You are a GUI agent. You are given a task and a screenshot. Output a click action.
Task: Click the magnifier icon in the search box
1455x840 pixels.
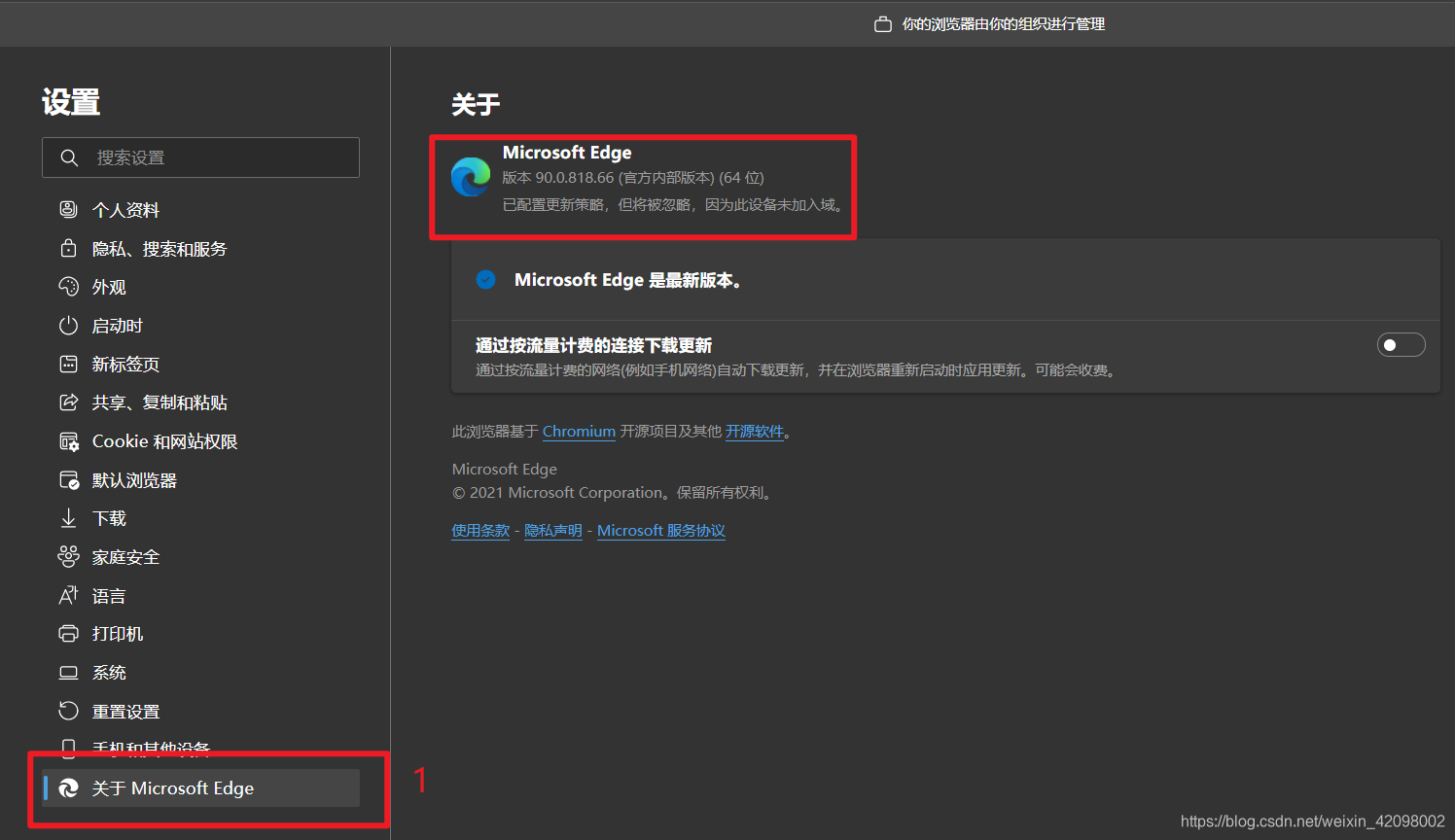click(69, 157)
